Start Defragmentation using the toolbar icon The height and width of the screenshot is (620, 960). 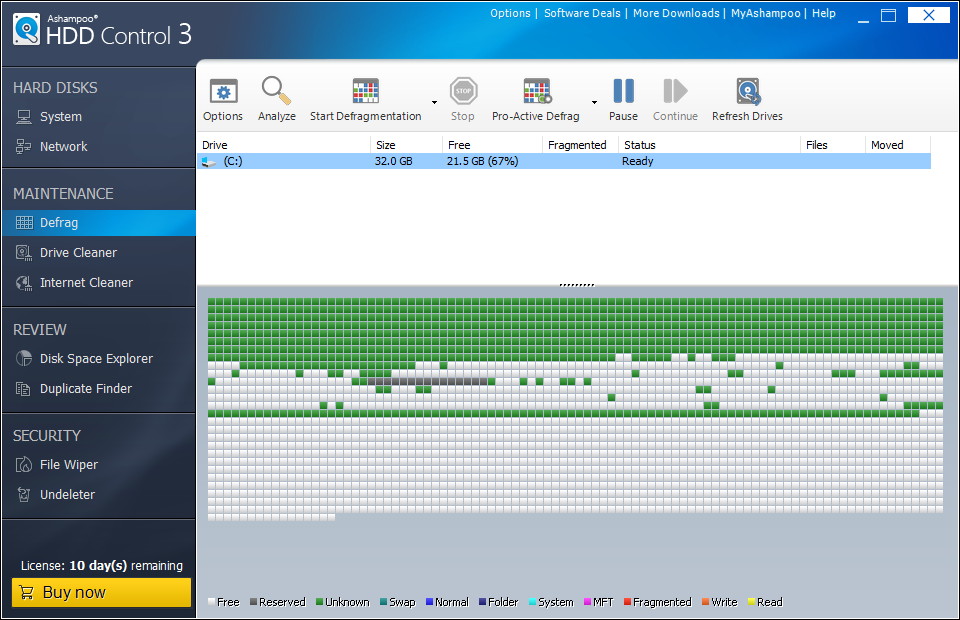pos(366,91)
